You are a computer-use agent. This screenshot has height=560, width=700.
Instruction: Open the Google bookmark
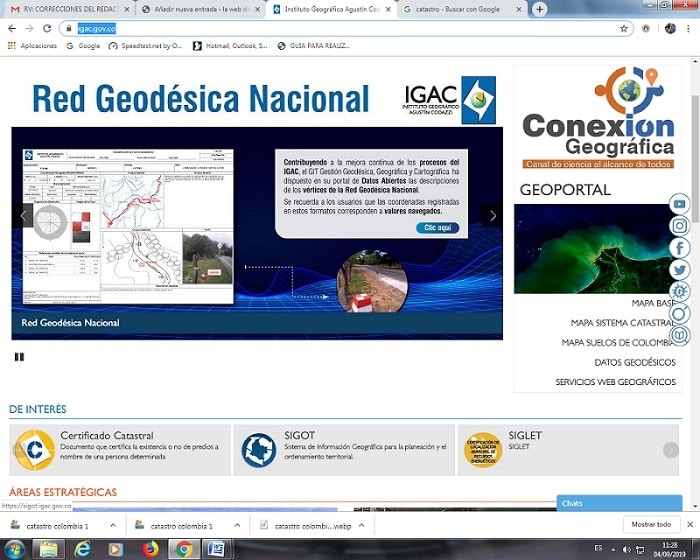click(83, 46)
